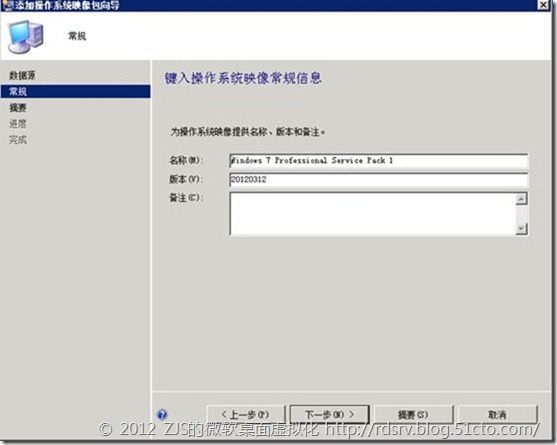Viewport: 557px width, 445px height.
Task: Select 常规 step in sidebar
Action: point(75,92)
